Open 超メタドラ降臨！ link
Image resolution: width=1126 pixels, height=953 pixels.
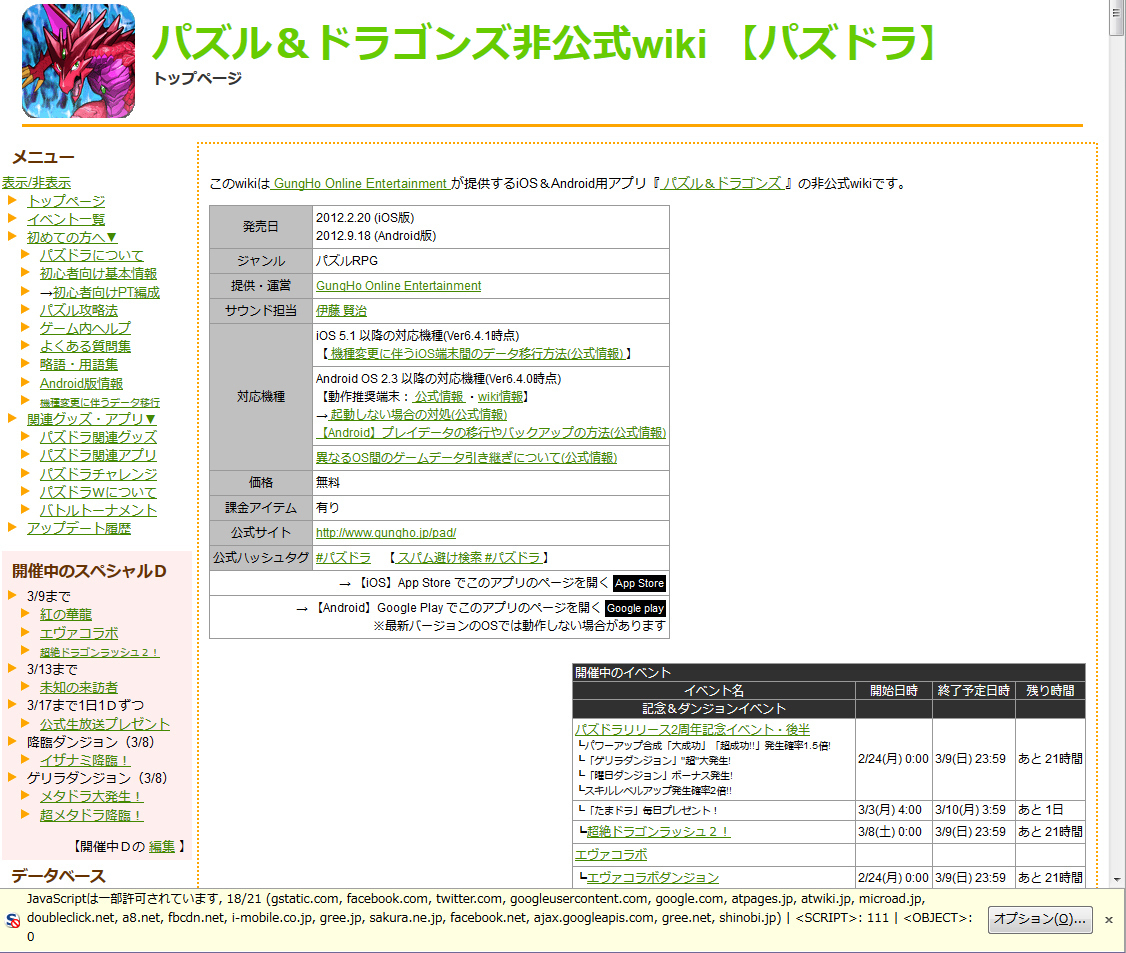pos(91,815)
